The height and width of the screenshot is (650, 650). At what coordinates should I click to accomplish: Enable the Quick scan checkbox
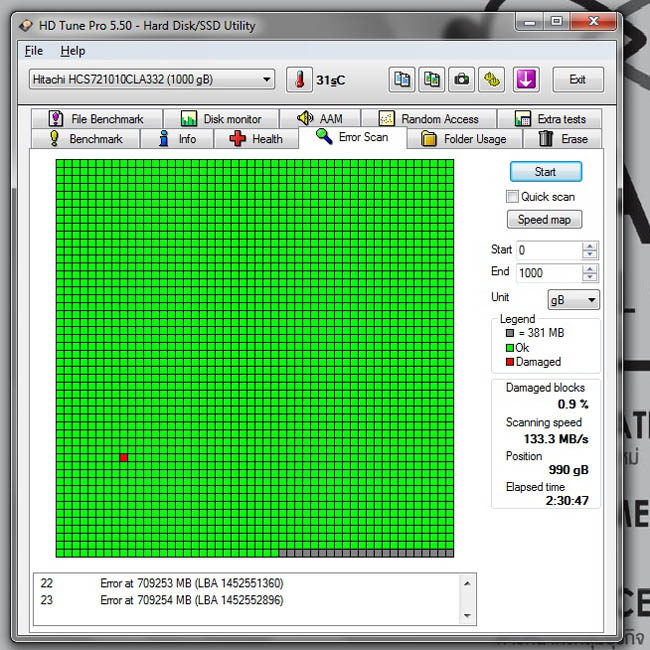(512, 196)
